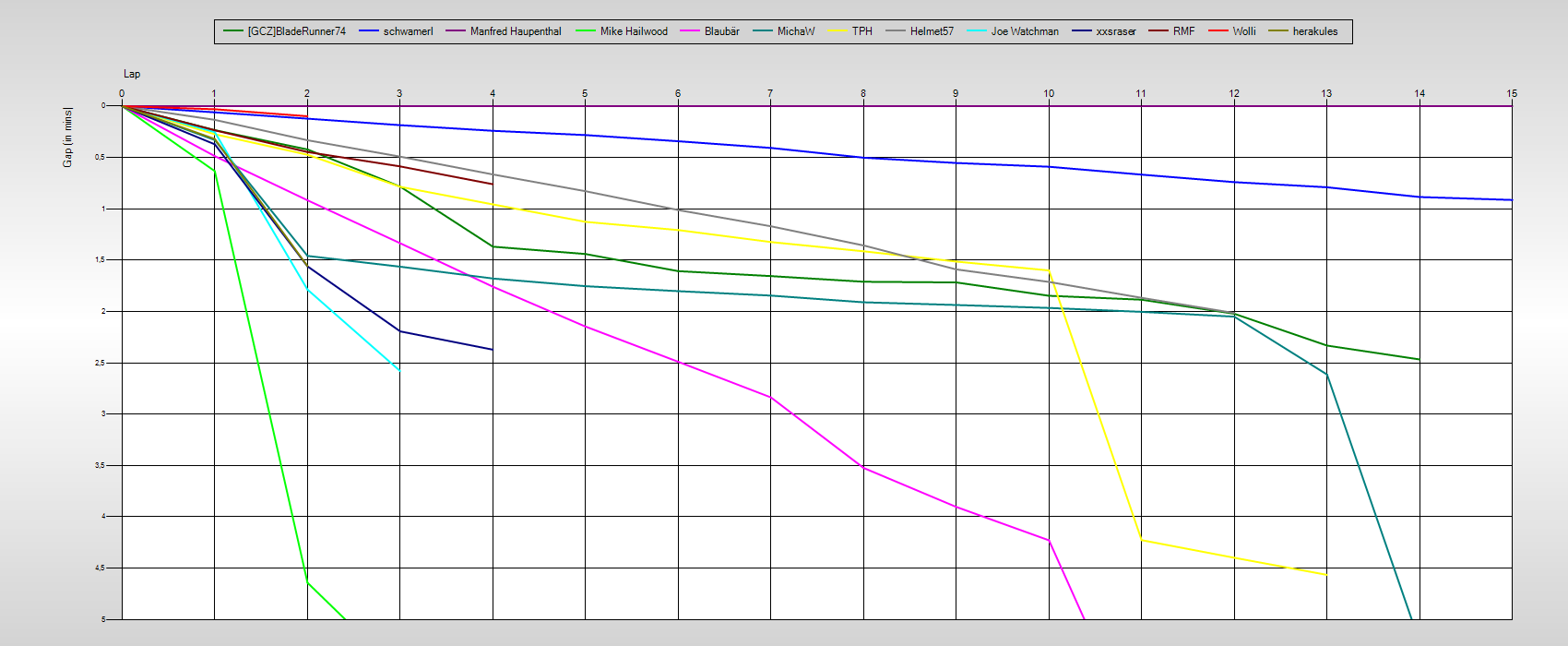Image resolution: width=1568 pixels, height=646 pixels.
Task: Click the red line swatch beside Wolli
Action: pos(1218,31)
